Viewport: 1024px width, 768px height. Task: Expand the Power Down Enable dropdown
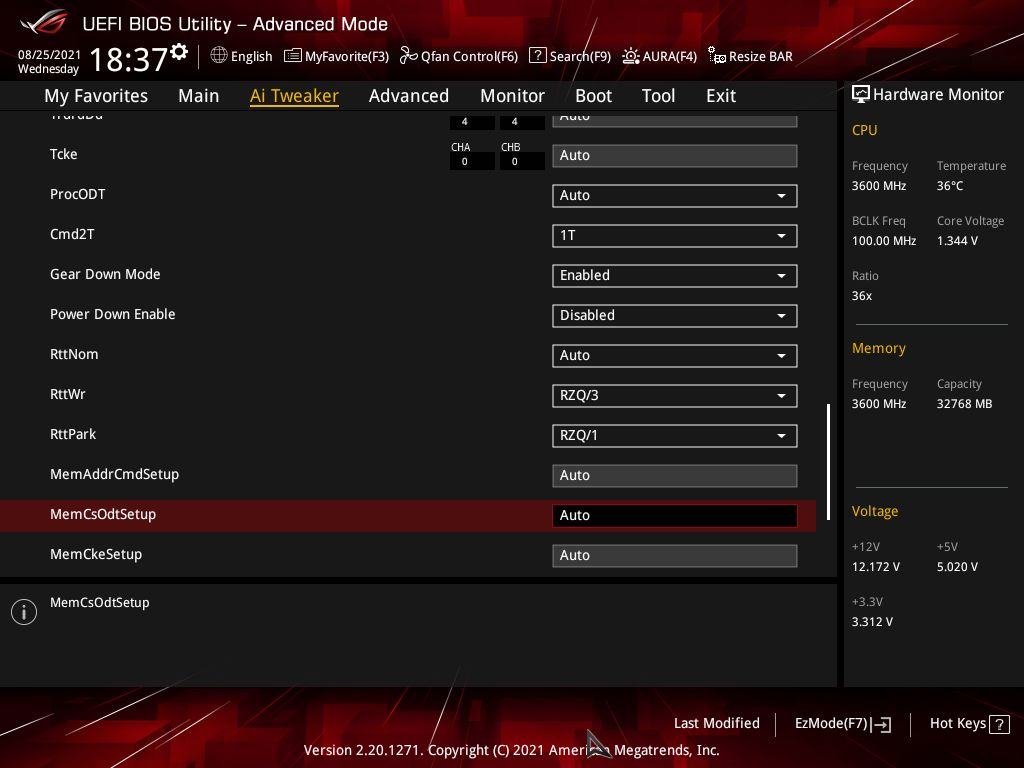675,315
